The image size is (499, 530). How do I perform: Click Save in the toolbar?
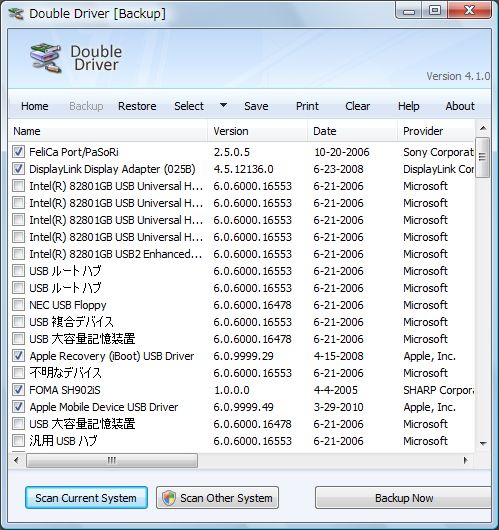(x=256, y=106)
